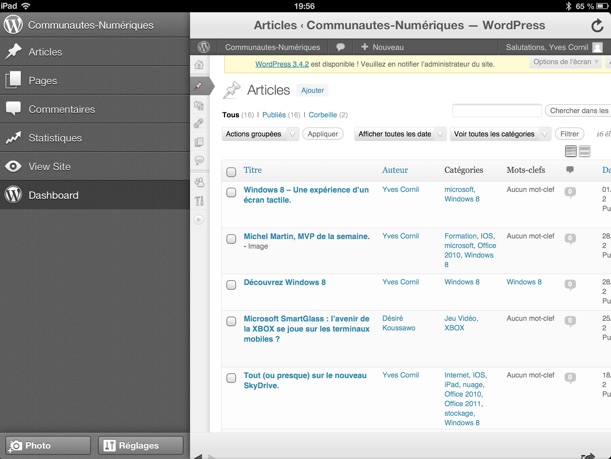Show Corbeille articles filter
The width and height of the screenshot is (611, 459).
click(x=323, y=115)
